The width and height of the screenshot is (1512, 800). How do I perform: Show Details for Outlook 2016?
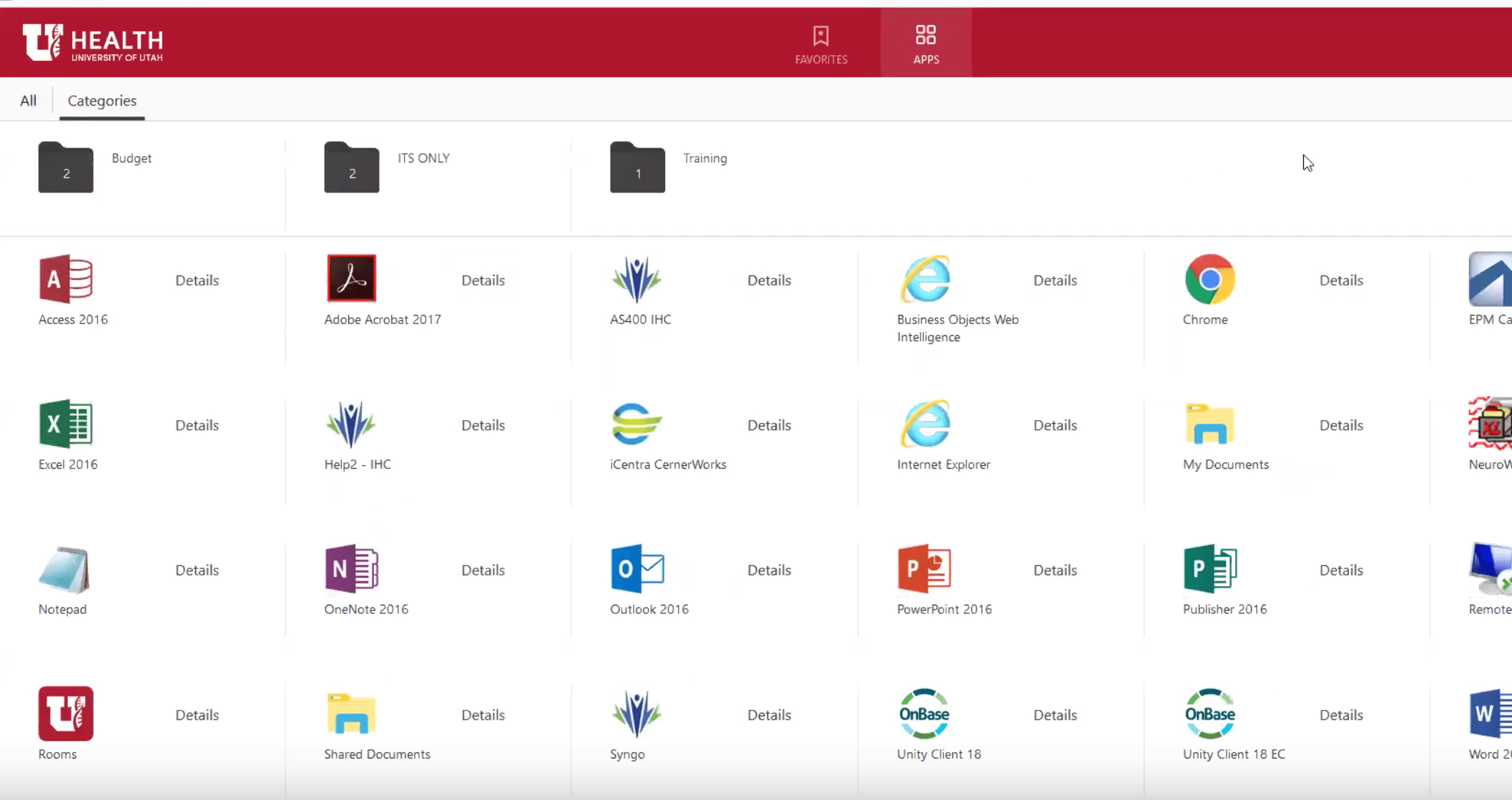tap(770, 570)
